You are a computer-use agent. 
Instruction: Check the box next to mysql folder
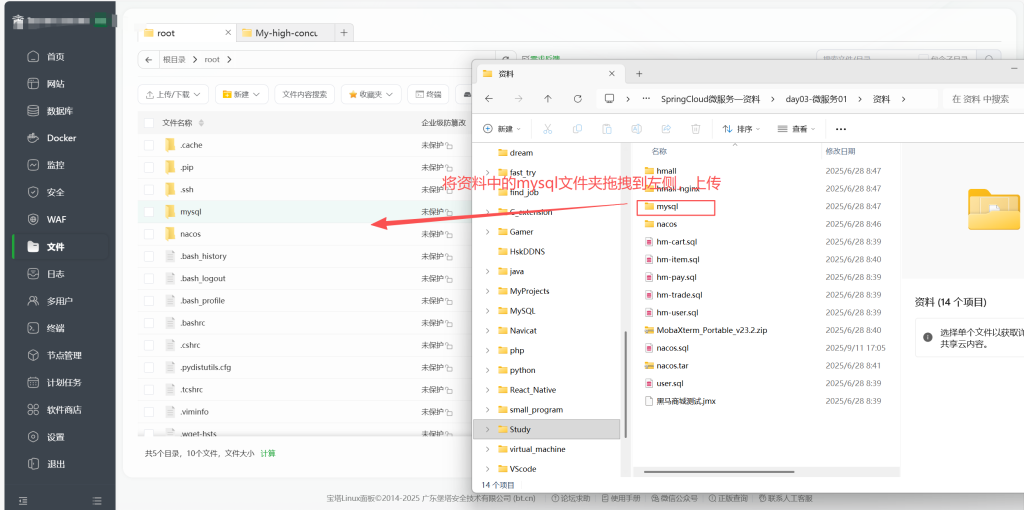[x=149, y=212]
